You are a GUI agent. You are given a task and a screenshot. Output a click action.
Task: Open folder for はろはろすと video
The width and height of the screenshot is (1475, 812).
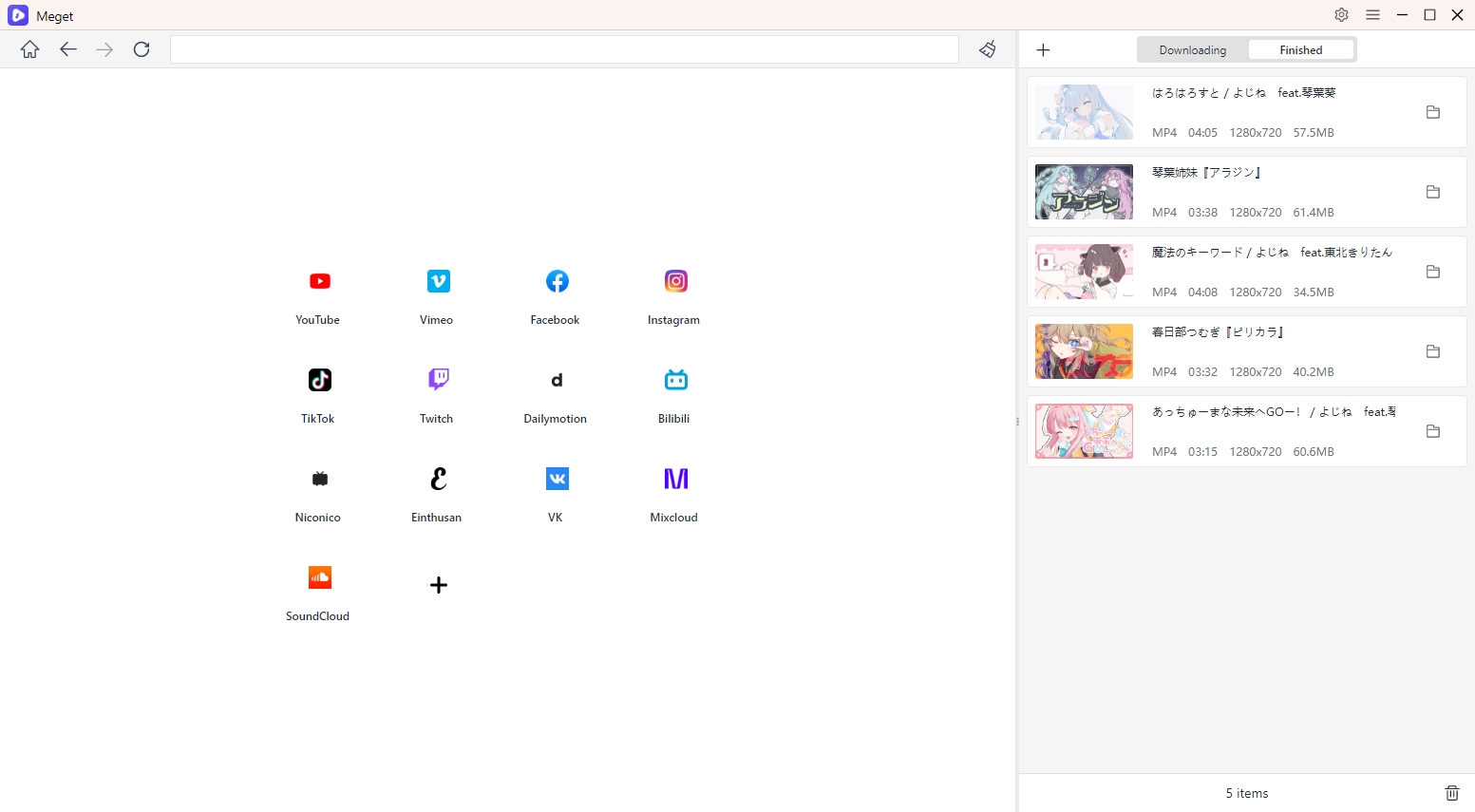point(1433,112)
